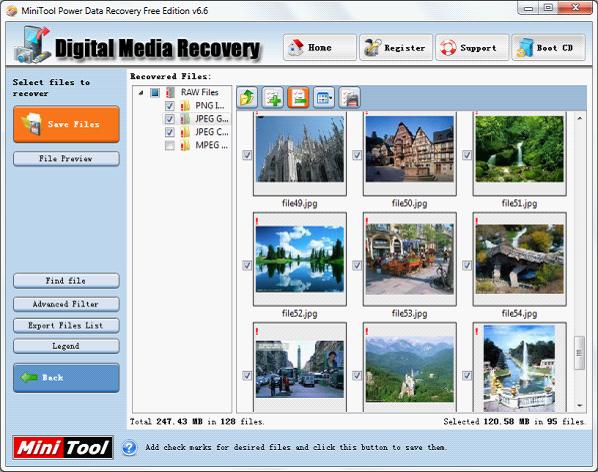The width and height of the screenshot is (598, 472).
Task: Click Export Files List button
Action: pos(66,325)
